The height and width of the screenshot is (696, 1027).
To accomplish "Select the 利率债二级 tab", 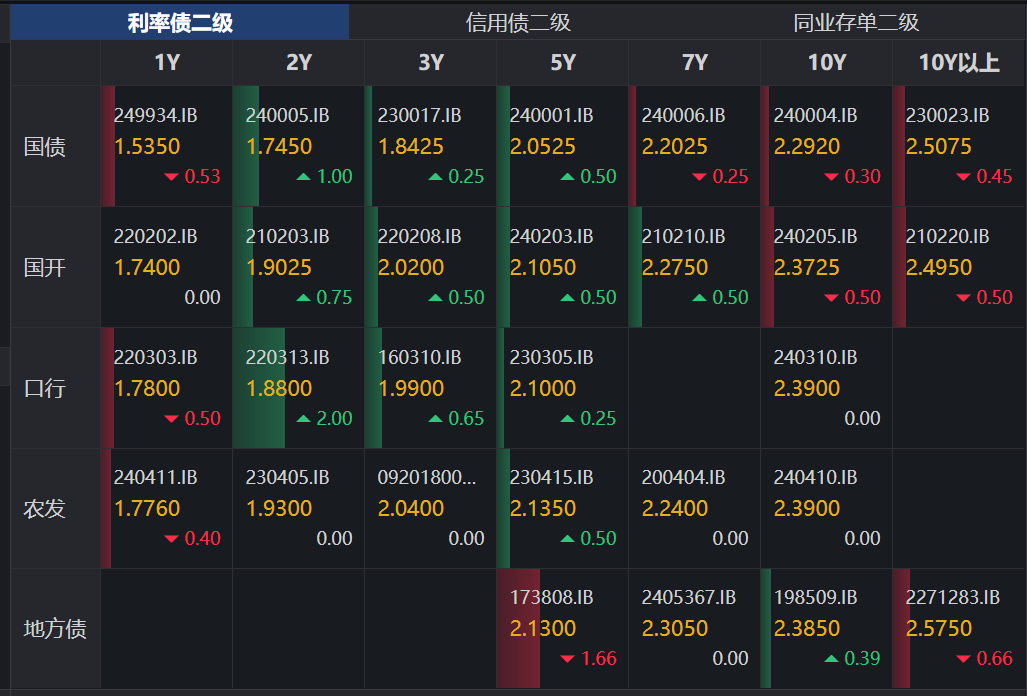I will point(180,22).
